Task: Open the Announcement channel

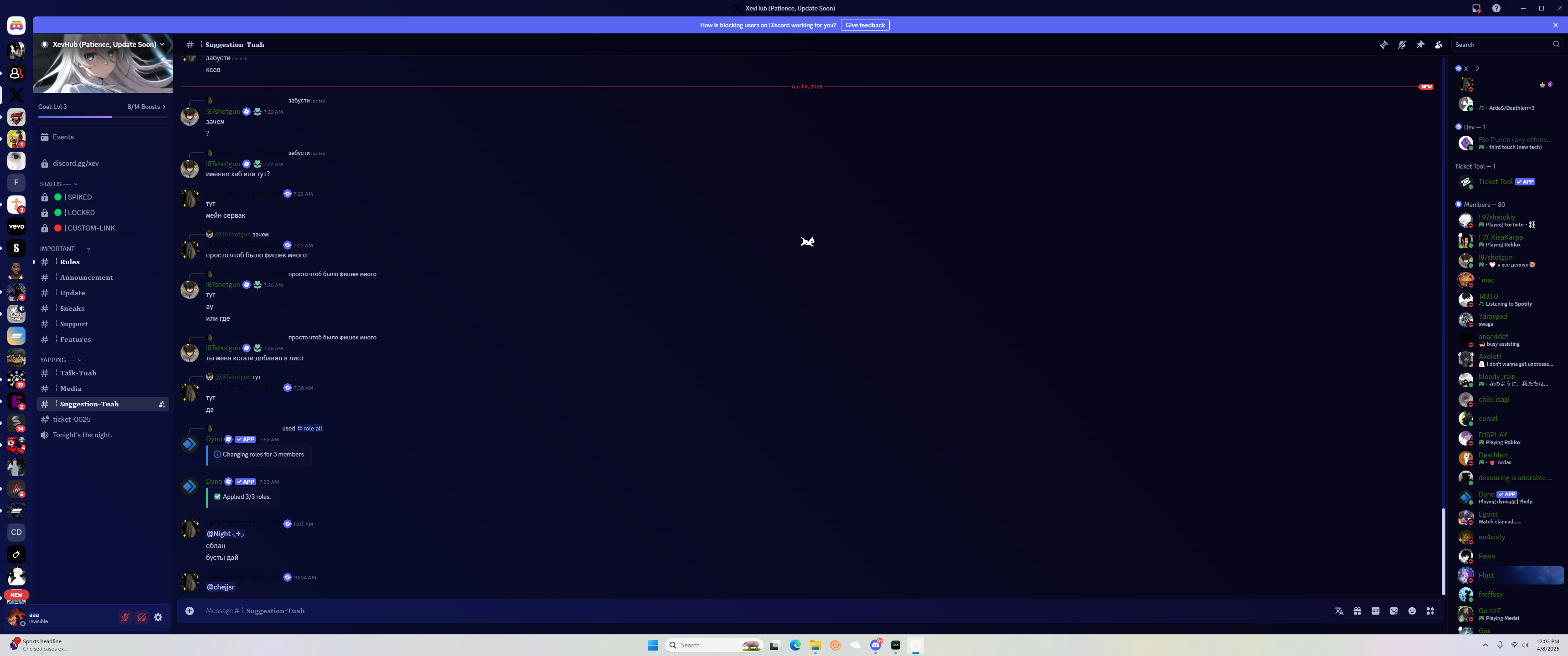Action: [x=86, y=277]
